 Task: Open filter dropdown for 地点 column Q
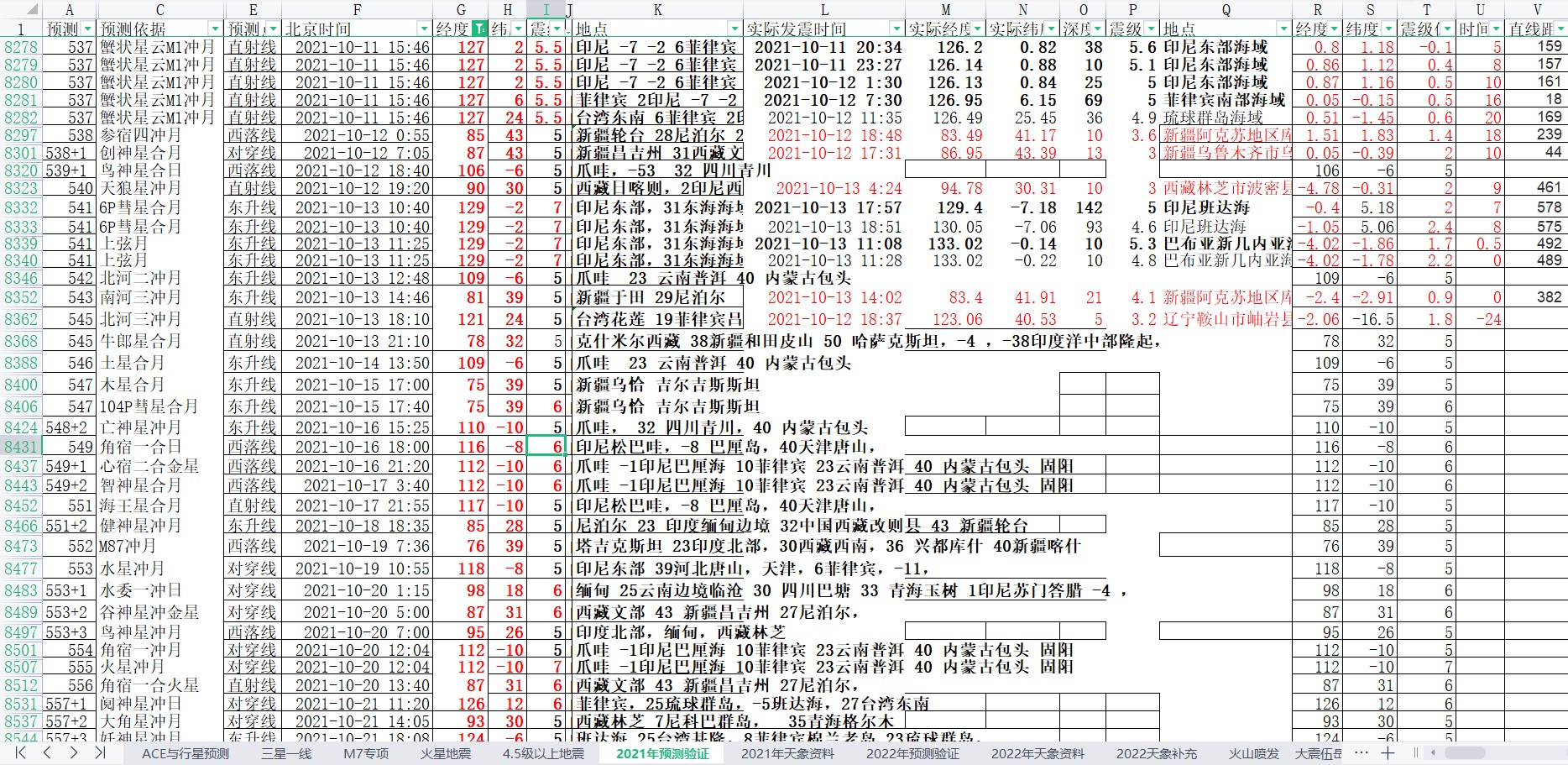coord(1283,29)
